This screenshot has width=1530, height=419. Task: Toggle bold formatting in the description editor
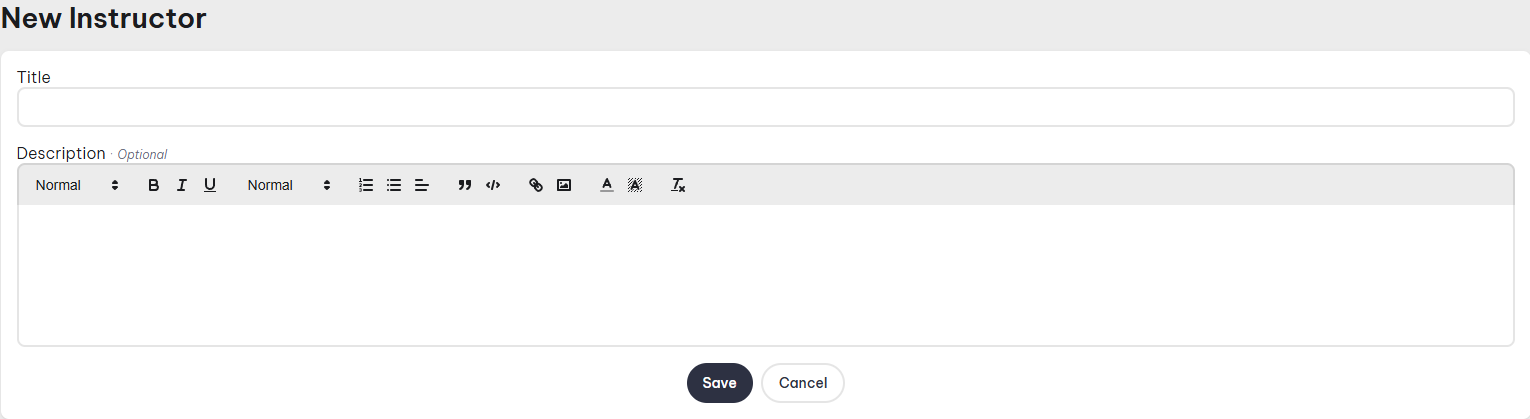(x=154, y=185)
